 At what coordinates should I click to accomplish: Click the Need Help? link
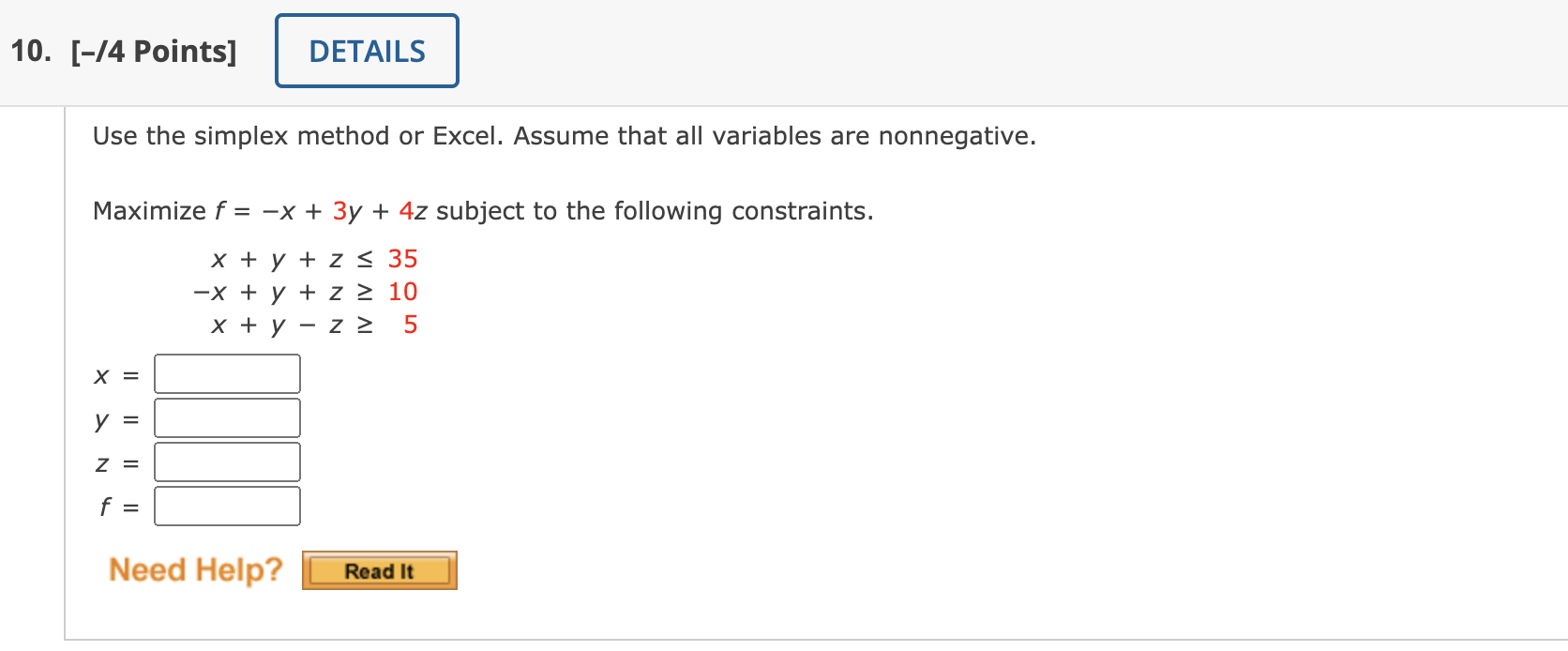coord(195,569)
